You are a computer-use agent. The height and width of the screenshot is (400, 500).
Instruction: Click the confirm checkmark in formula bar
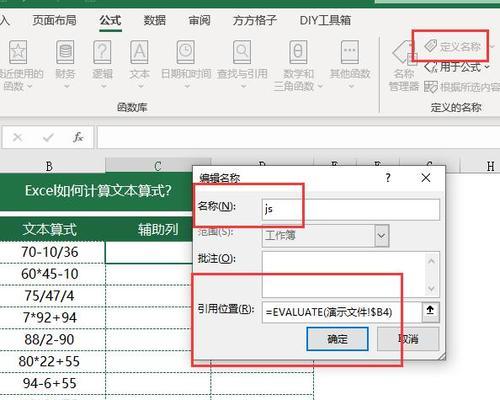point(48,137)
